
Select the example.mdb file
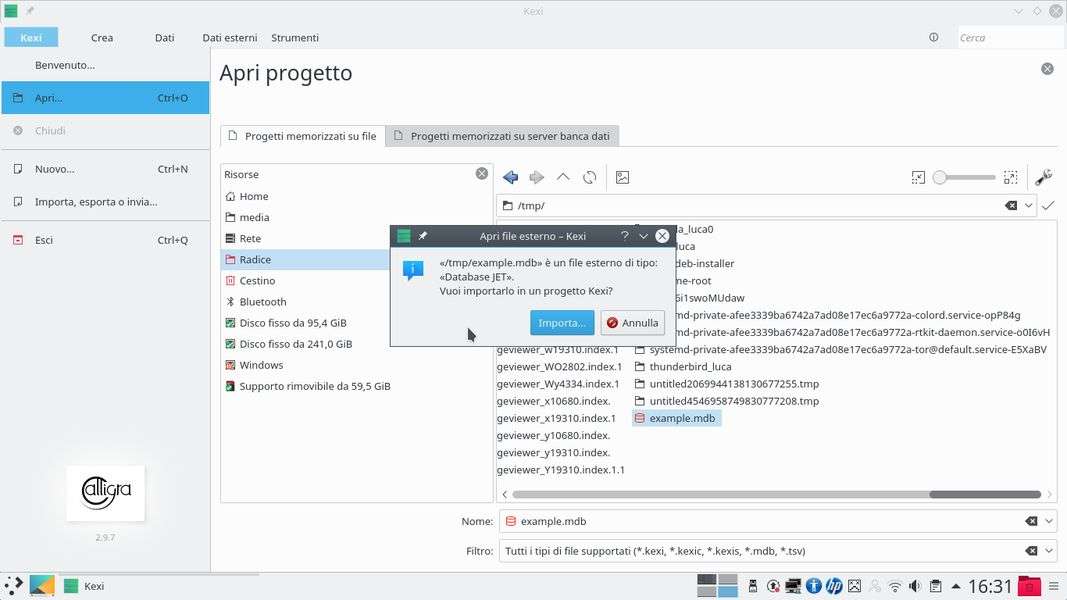click(676, 418)
